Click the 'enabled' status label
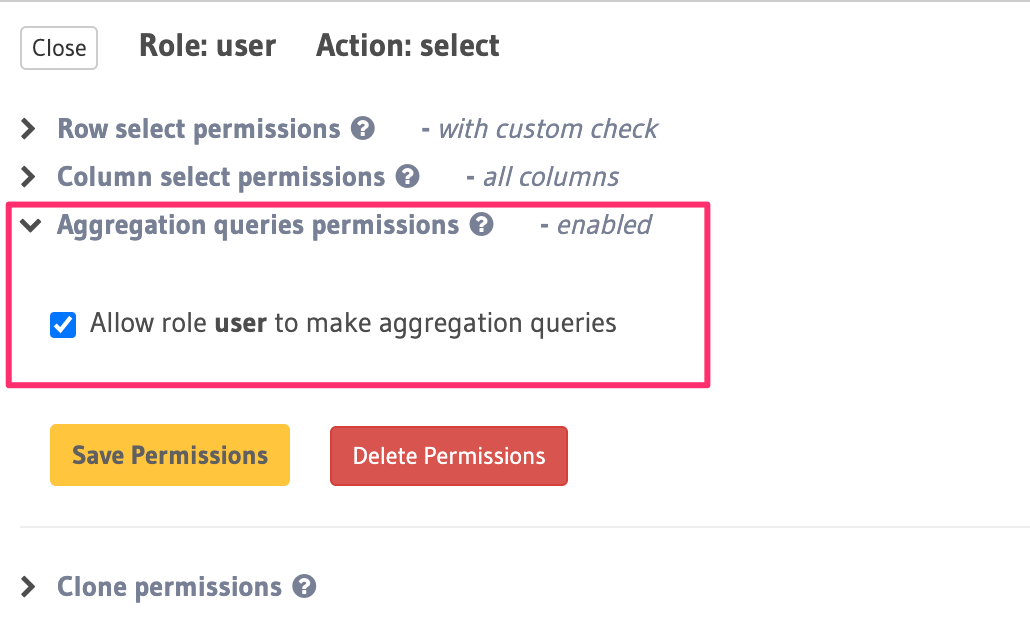Viewport: 1030px width, 622px height. tap(603, 225)
